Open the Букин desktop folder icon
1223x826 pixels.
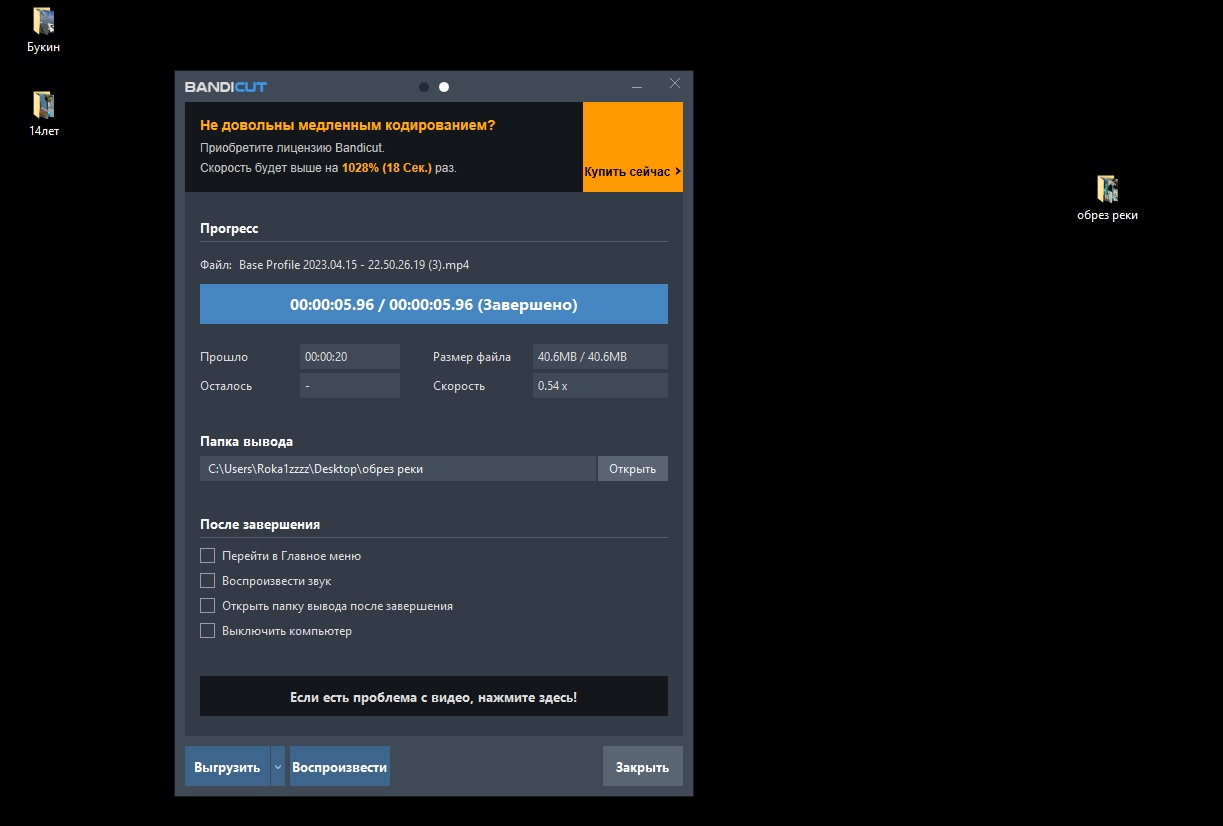(43, 22)
